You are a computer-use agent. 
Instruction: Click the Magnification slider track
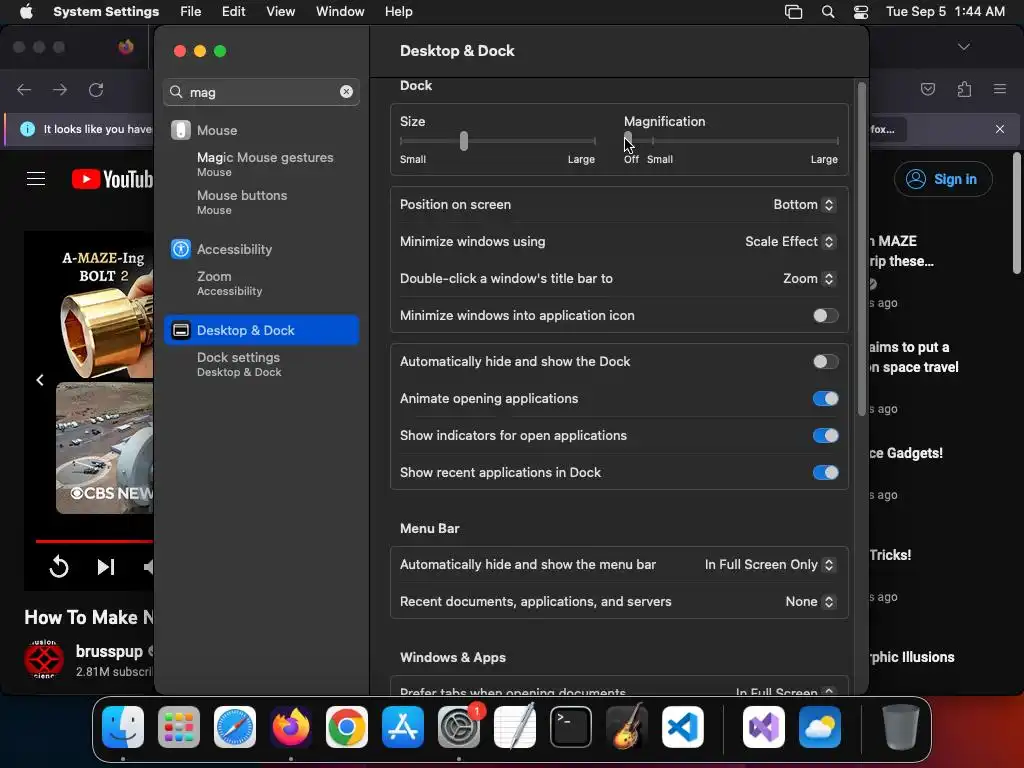[731, 141]
